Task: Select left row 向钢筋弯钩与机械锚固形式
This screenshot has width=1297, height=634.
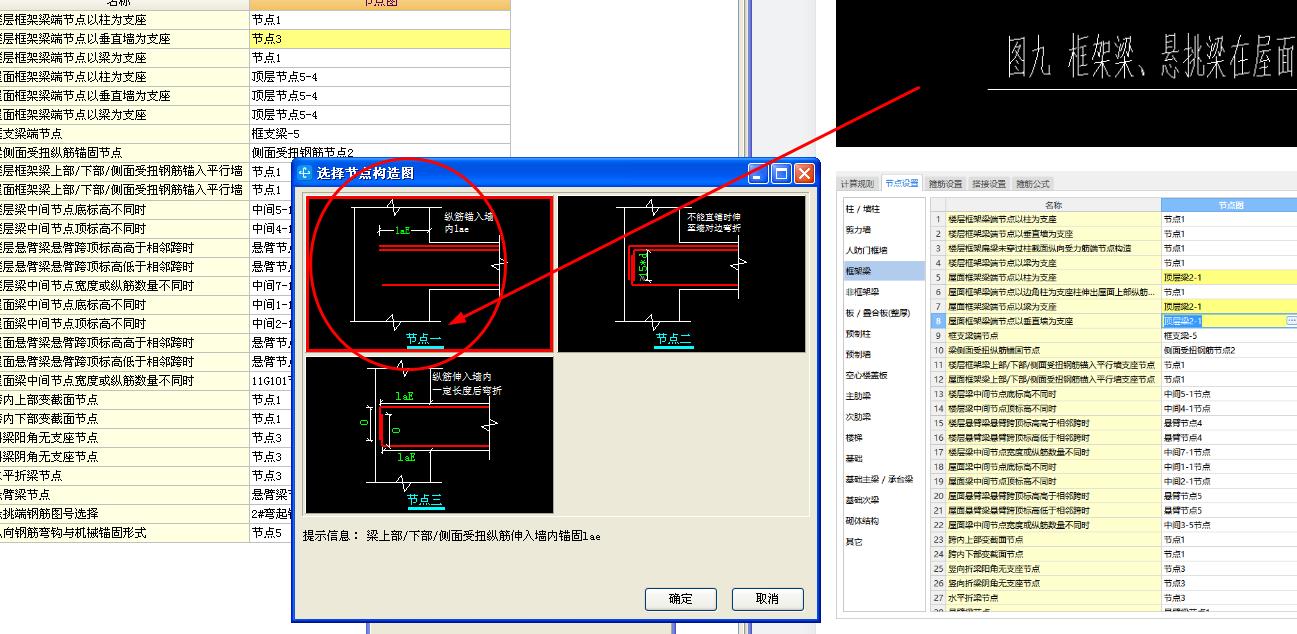Action: tap(125, 532)
